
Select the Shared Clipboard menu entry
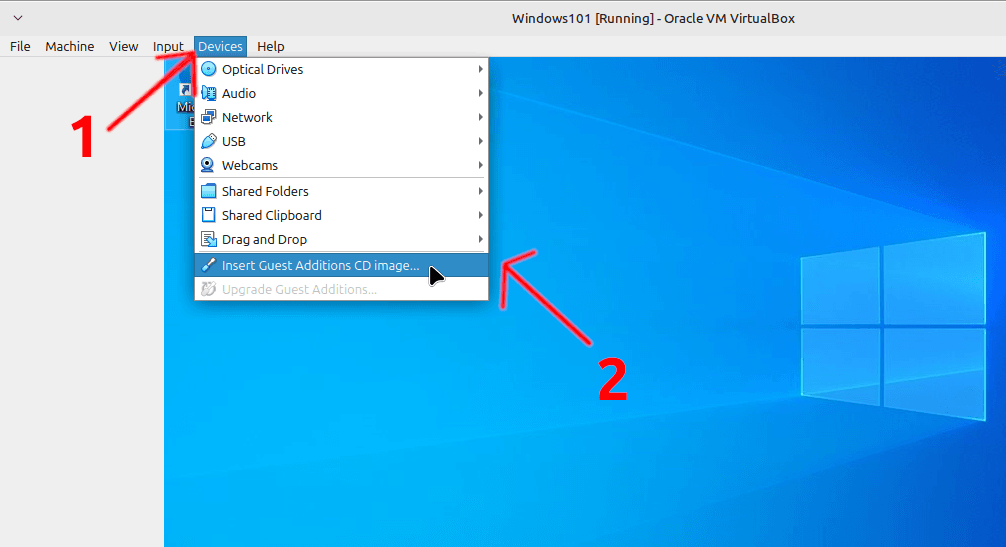341,215
